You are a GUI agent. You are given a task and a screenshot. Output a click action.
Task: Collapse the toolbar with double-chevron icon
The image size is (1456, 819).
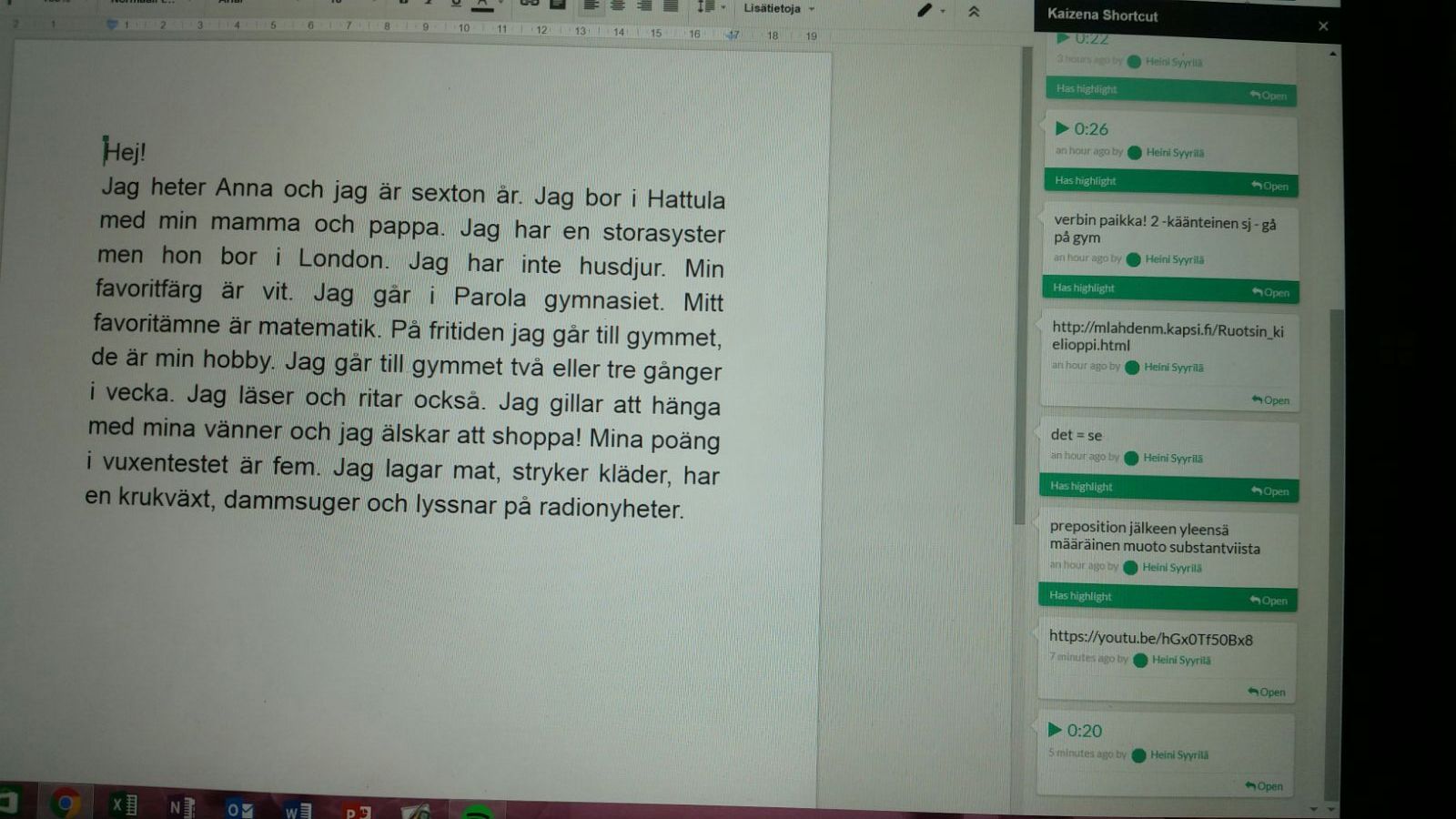974,11
